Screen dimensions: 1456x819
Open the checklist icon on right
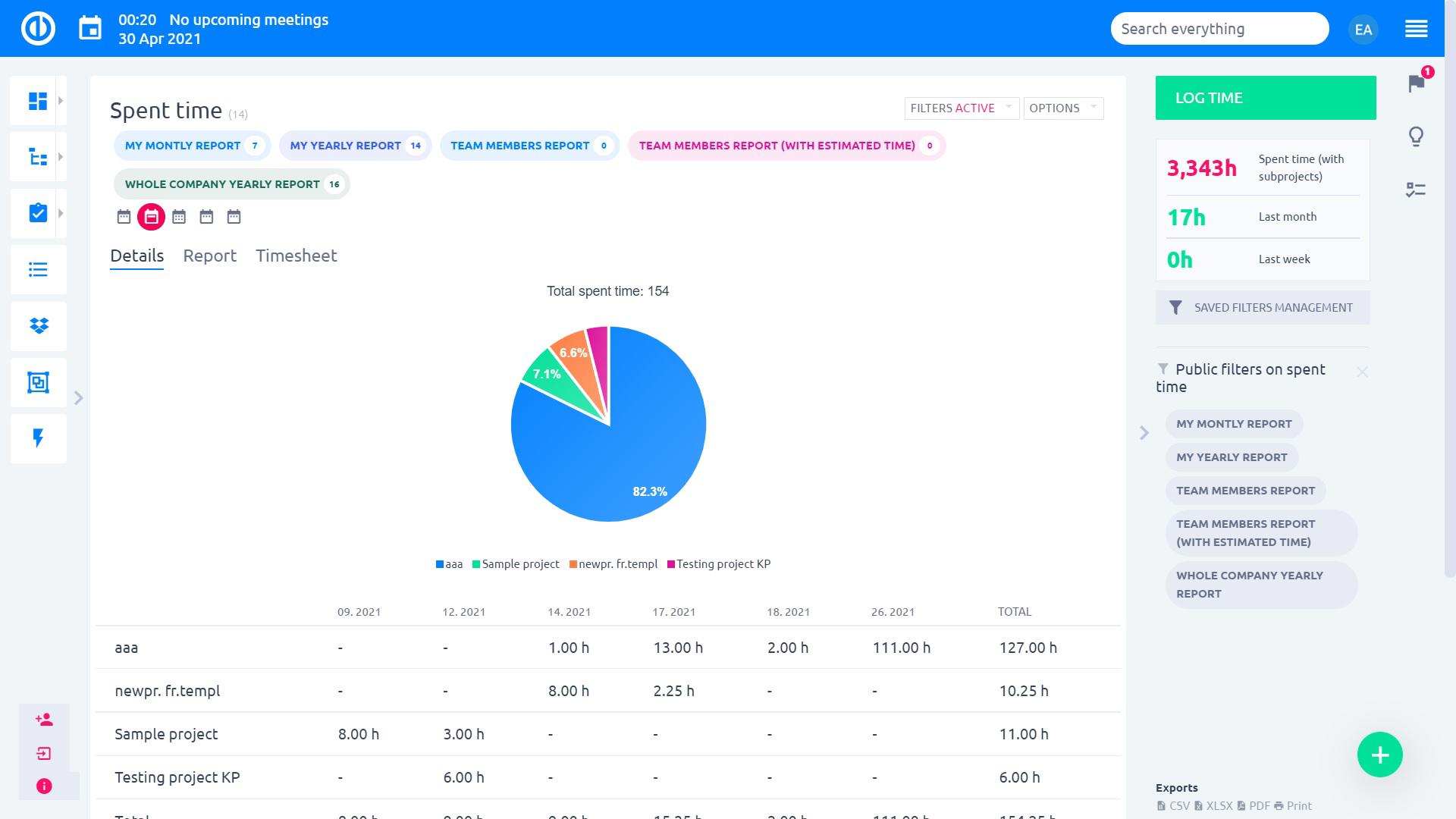coord(1416,190)
